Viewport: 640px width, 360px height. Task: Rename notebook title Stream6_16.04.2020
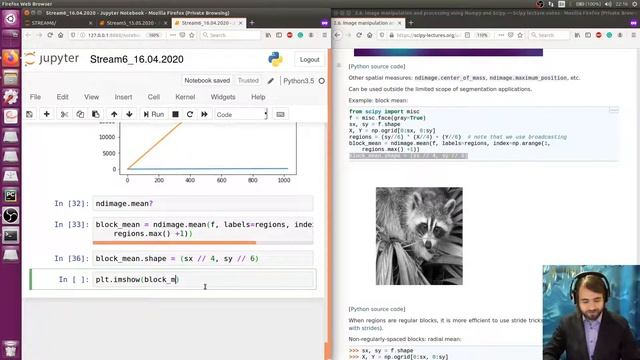(x=136, y=60)
